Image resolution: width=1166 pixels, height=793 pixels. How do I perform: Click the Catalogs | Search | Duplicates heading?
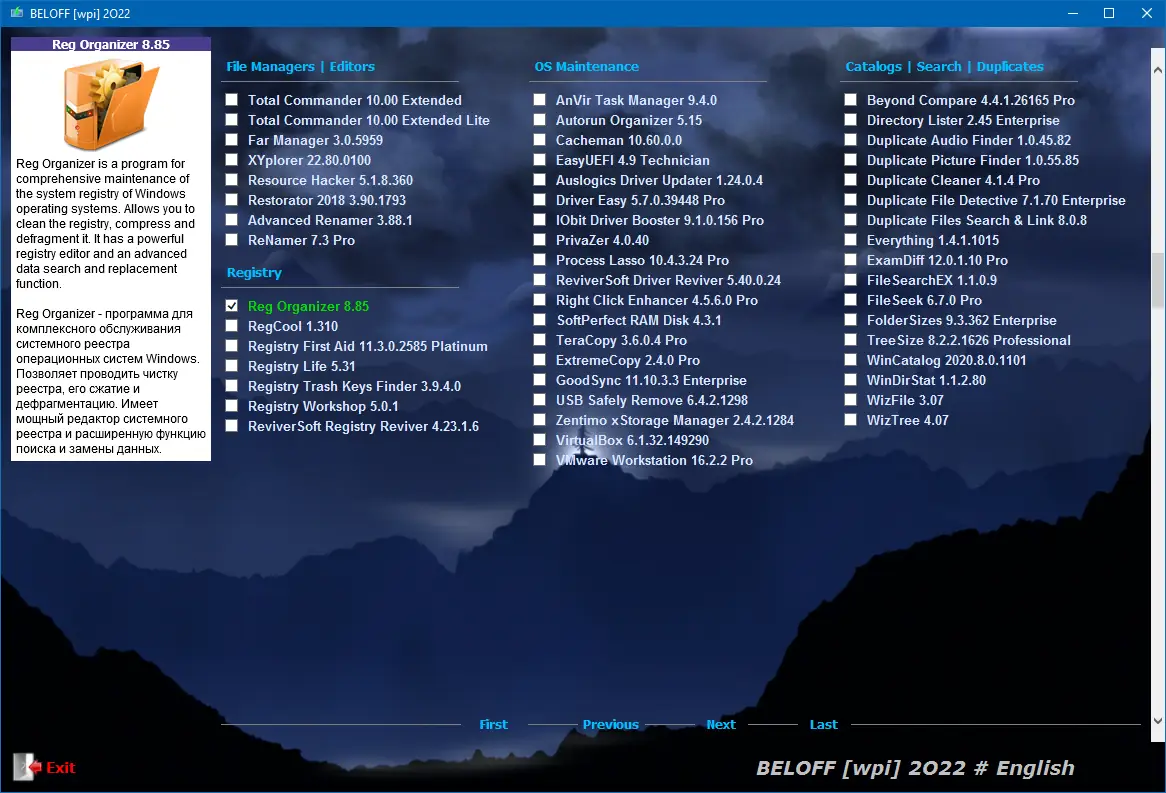point(944,66)
